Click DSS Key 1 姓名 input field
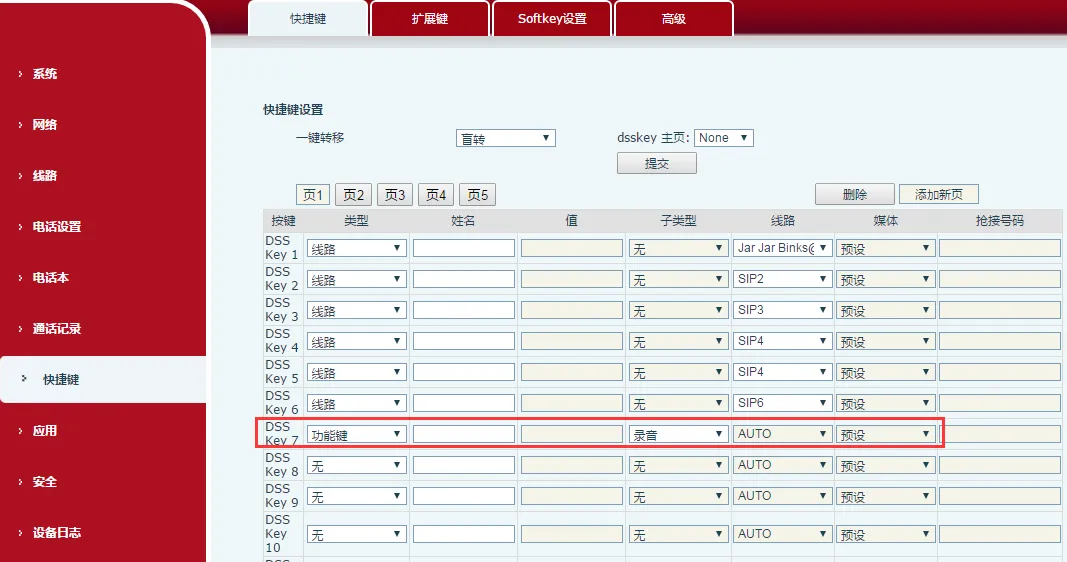Screen dimensions: 1067x562 click(x=464, y=248)
